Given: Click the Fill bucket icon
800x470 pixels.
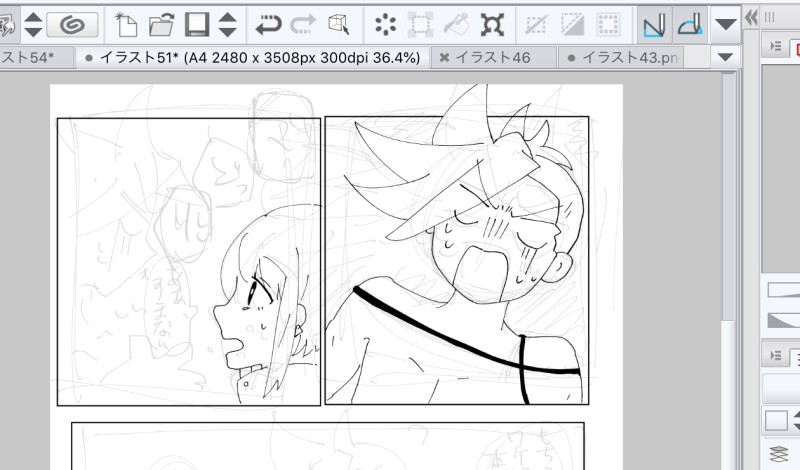Looking at the screenshot, I should [x=456, y=24].
